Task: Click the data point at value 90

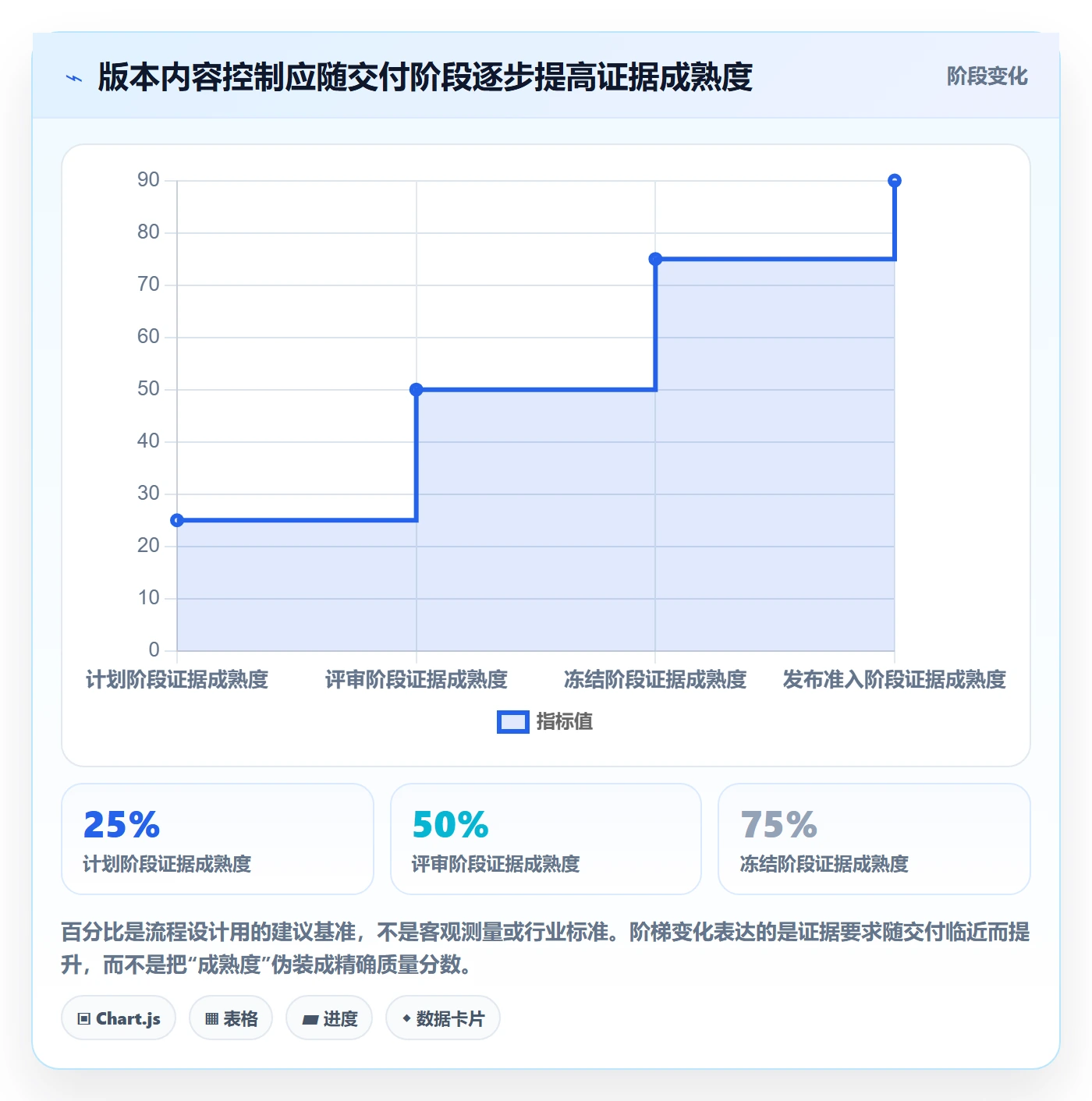Action: click(895, 181)
